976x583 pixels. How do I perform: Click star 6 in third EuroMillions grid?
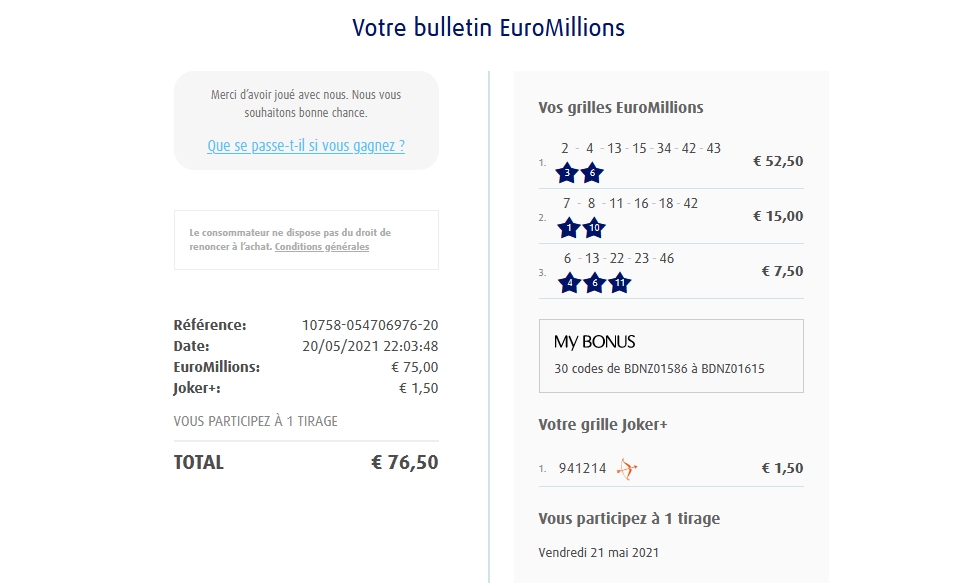(594, 283)
